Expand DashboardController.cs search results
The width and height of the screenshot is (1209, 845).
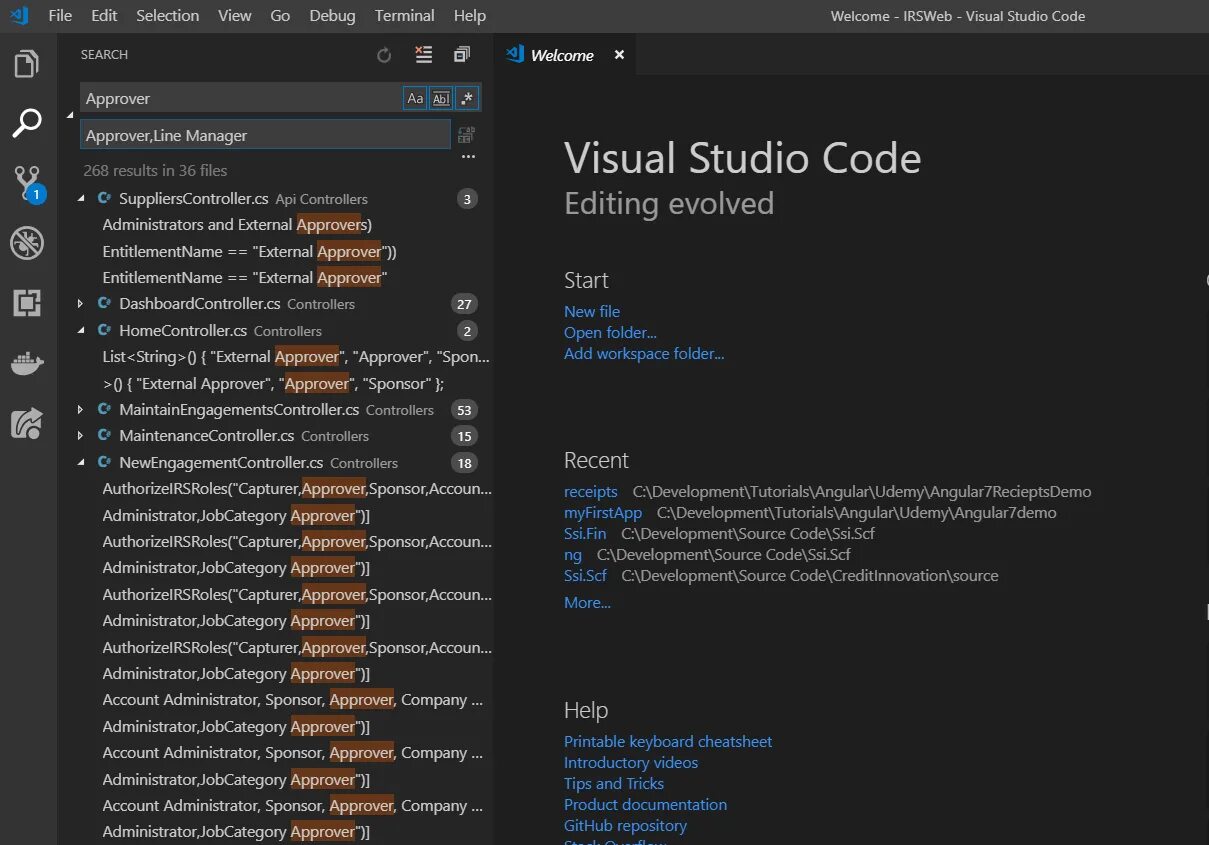[x=82, y=304]
